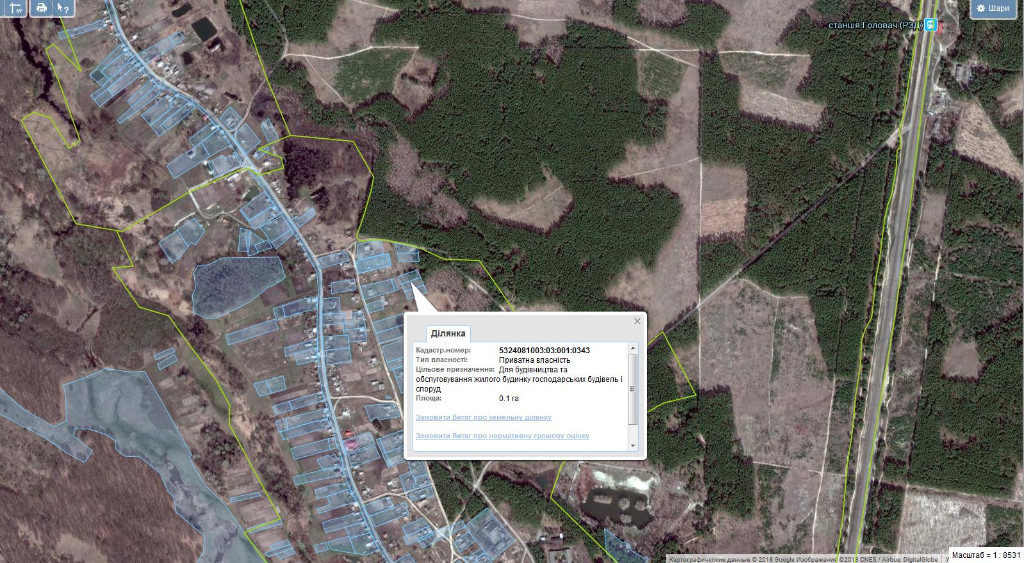Click the popup scrollbar down arrow
1024x563 pixels.
(x=632, y=447)
